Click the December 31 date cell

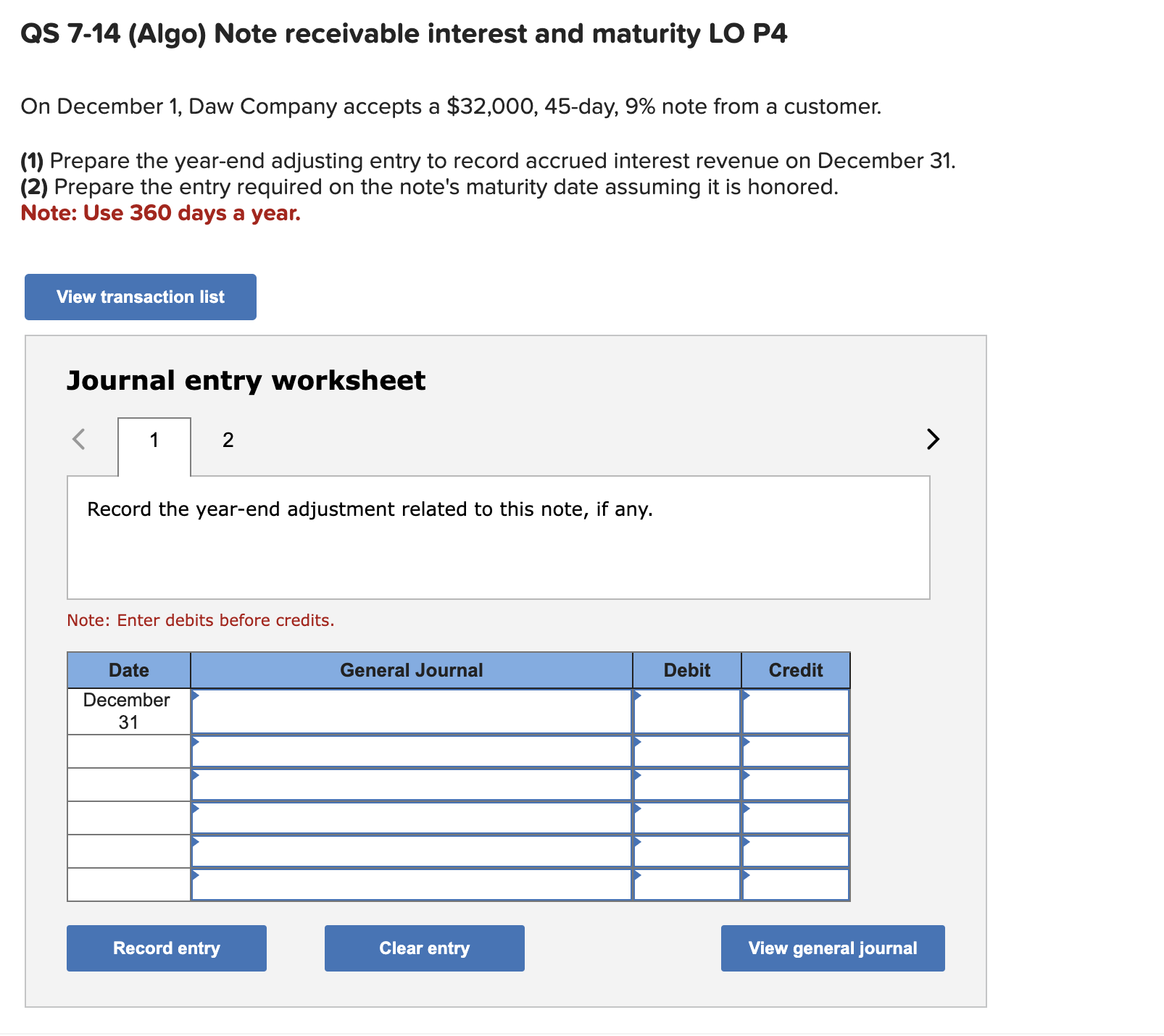pyautogui.click(x=128, y=710)
